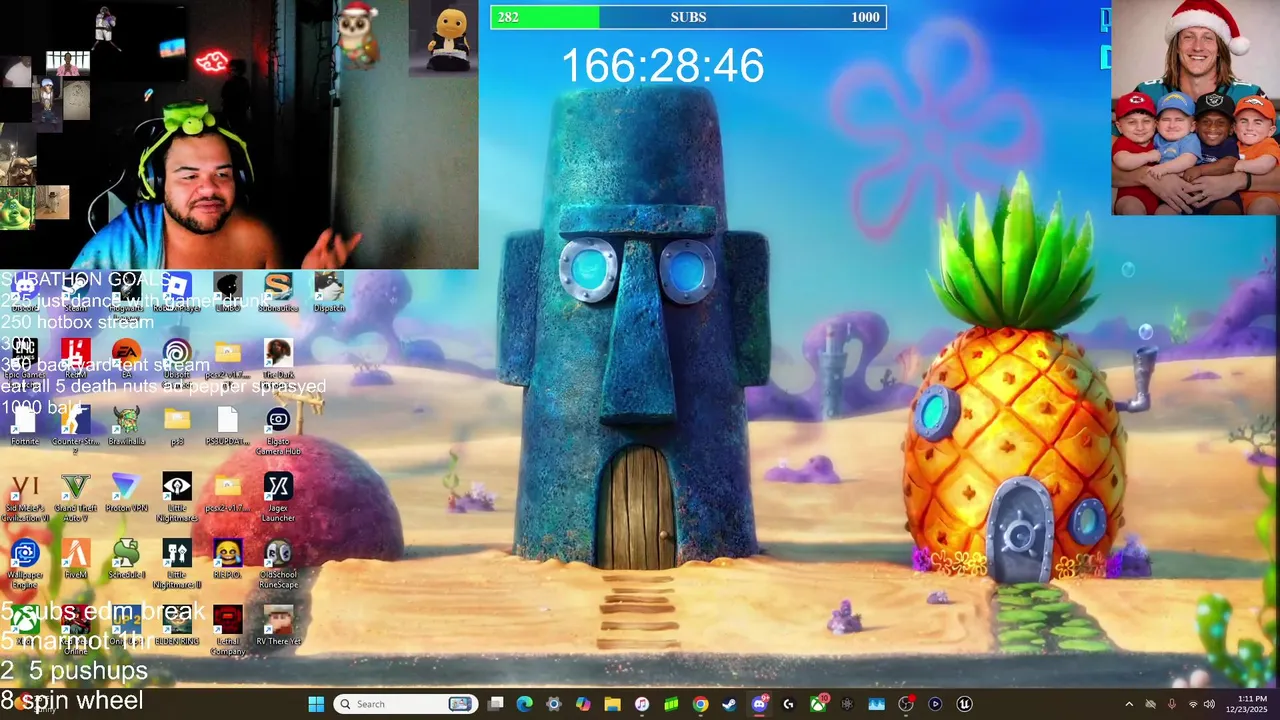This screenshot has height=720, width=1280.
Task: Open the Proton VPN shortcut
Action: (x=126, y=492)
